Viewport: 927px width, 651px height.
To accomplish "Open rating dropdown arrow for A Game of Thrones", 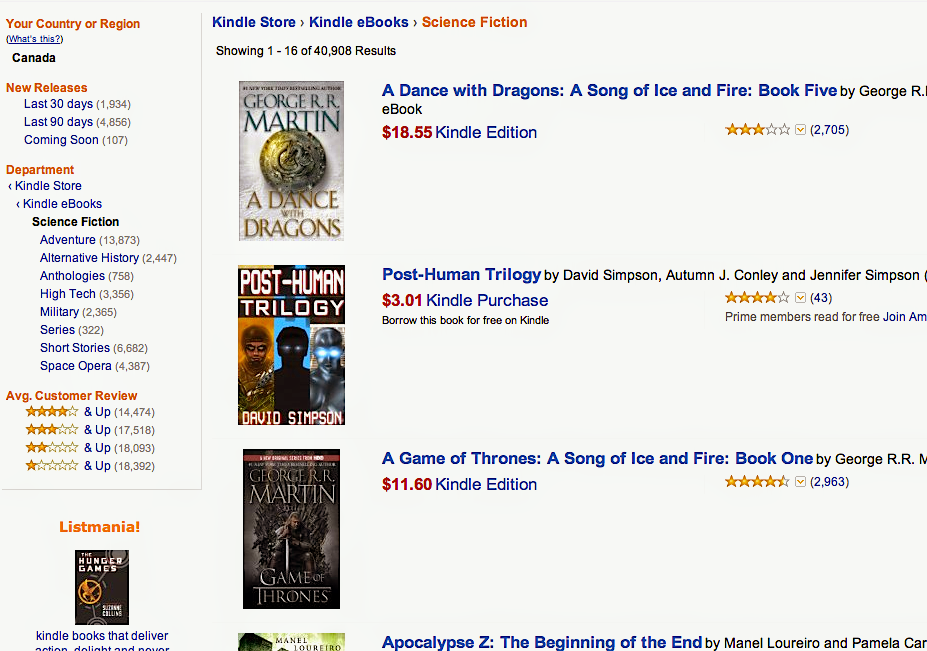I will pyautogui.click(x=800, y=482).
